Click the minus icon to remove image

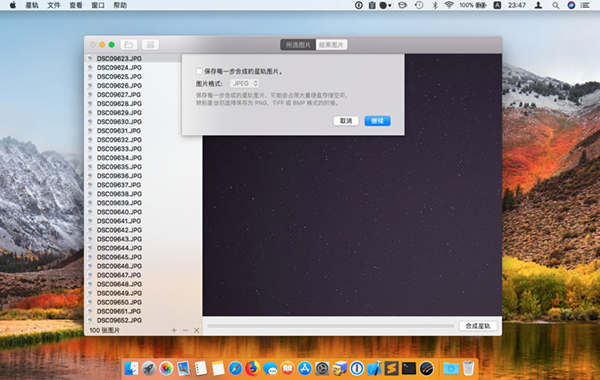[x=185, y=330]
